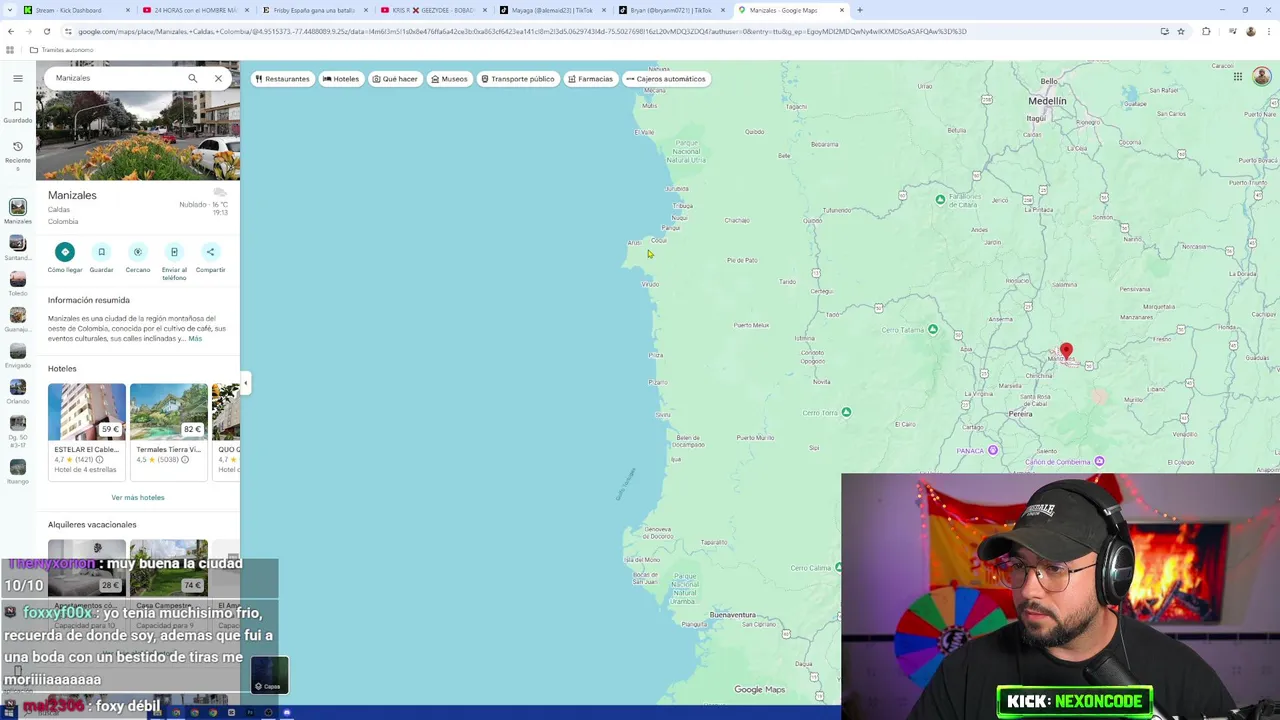Switch to Frisby España browser tab
This screenshot has width=1280, height=720.
314,10
